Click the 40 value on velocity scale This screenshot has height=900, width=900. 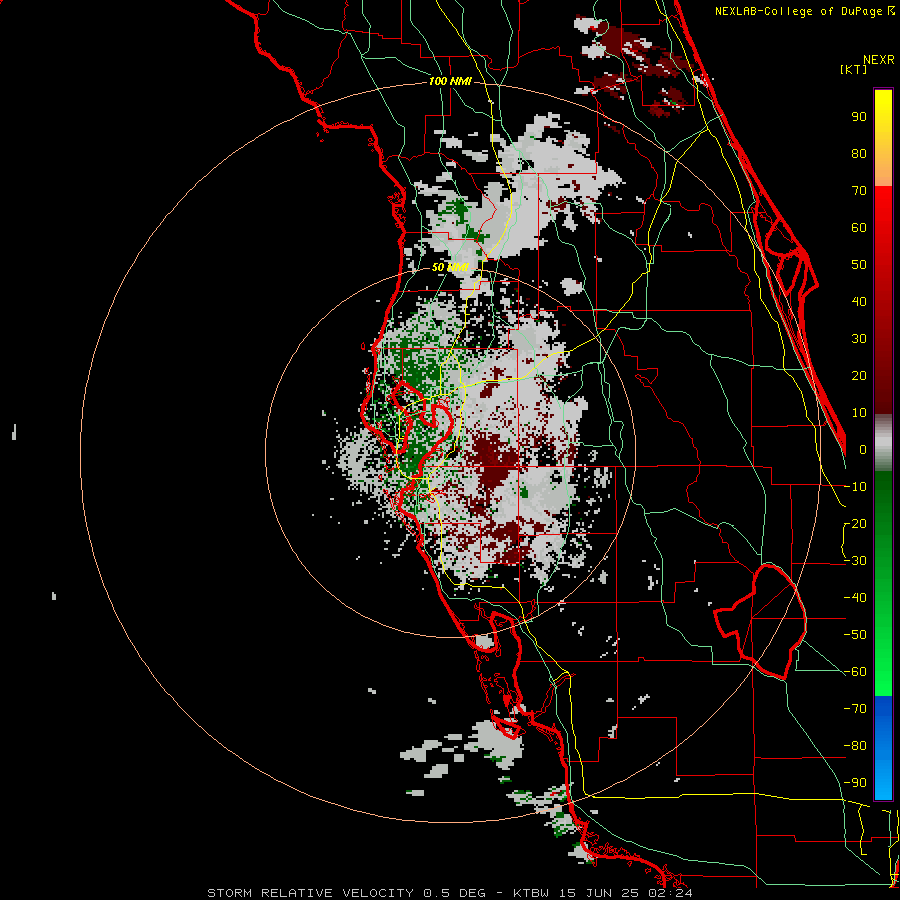(x=859, y=302)
